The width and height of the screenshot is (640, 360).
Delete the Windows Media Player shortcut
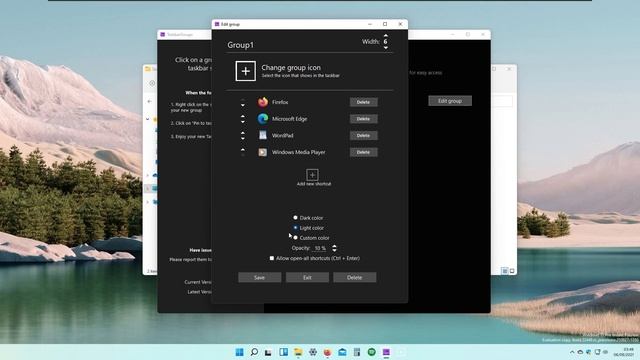[363, 152]
